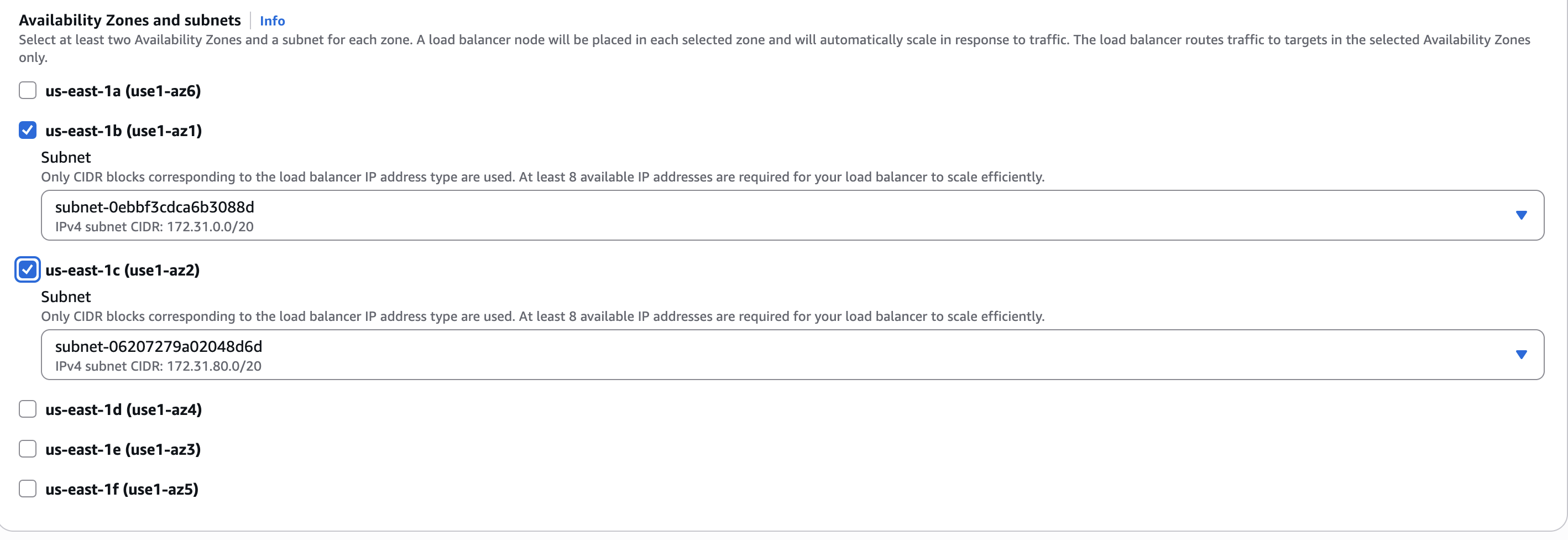Click the us-east-1d (use1-az4) label
This screenshot has height=540, width=1568.
point(123,409)
